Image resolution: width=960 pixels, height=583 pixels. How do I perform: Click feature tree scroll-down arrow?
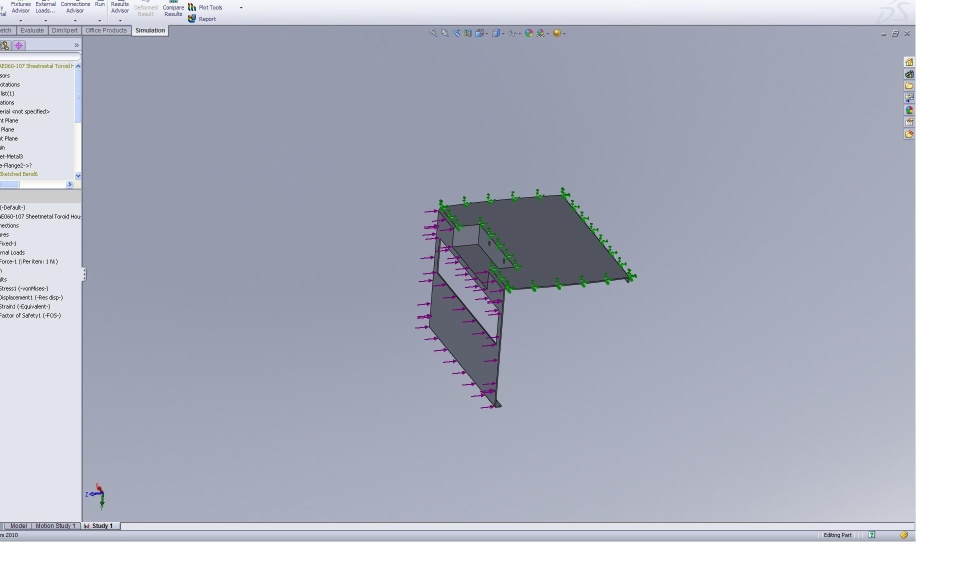78,176
